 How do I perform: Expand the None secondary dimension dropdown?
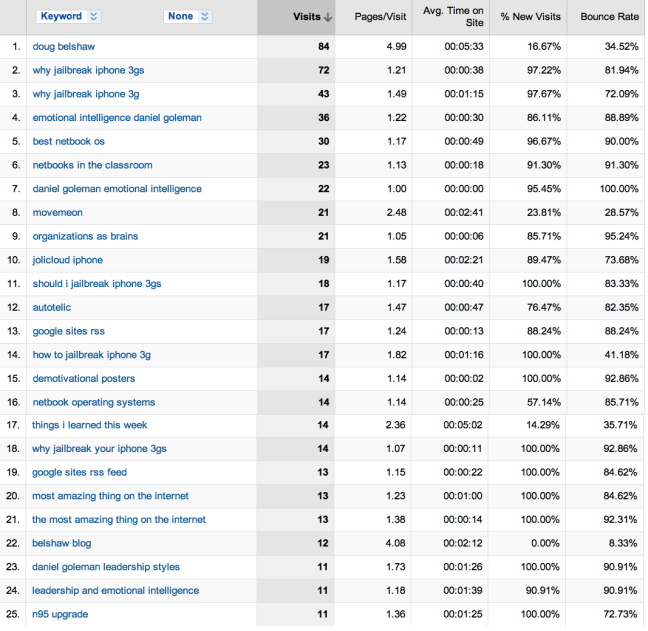click(x=188, y=16)
